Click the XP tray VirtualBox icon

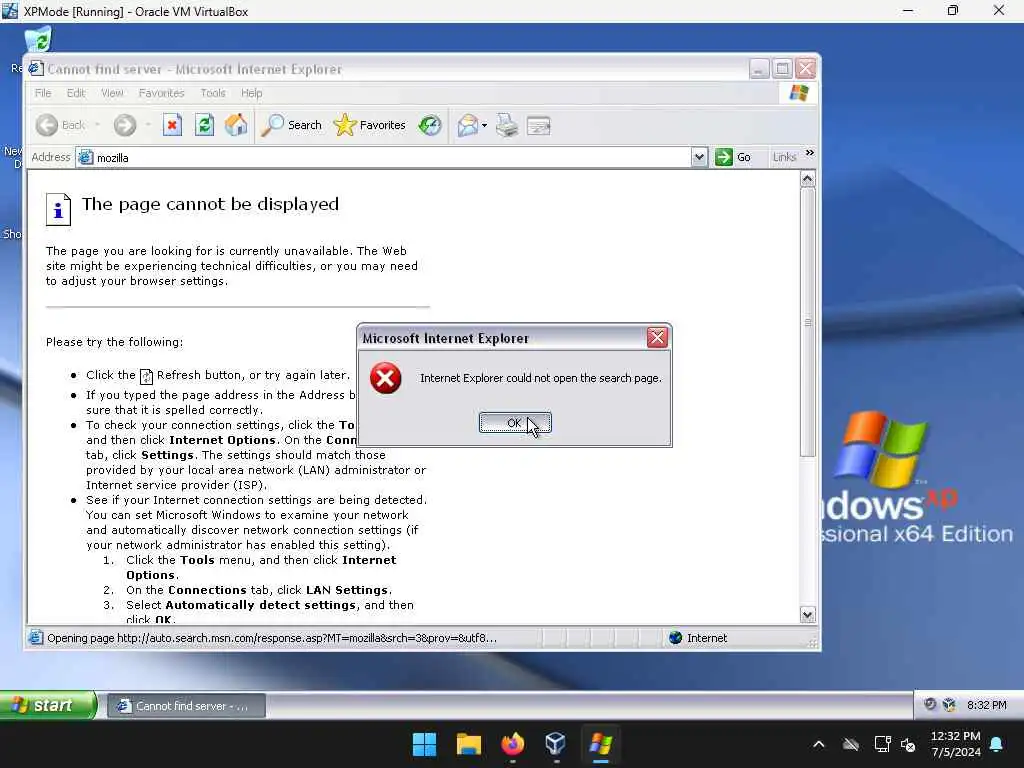pos(949,705)
